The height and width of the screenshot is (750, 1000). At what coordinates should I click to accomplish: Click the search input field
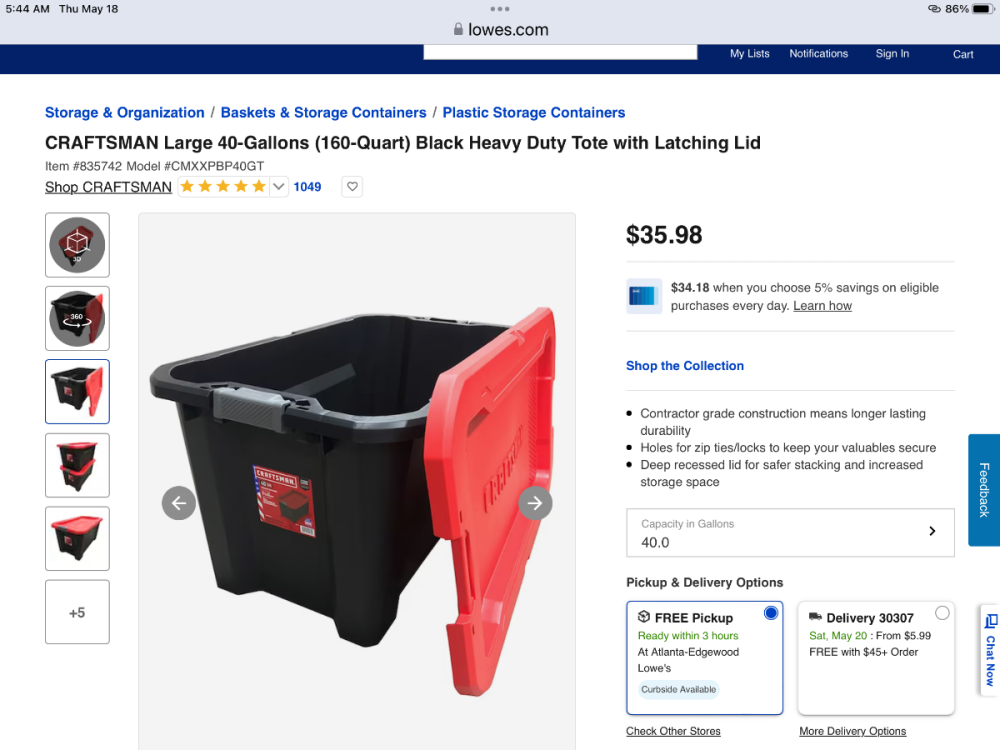click(560, 52)
